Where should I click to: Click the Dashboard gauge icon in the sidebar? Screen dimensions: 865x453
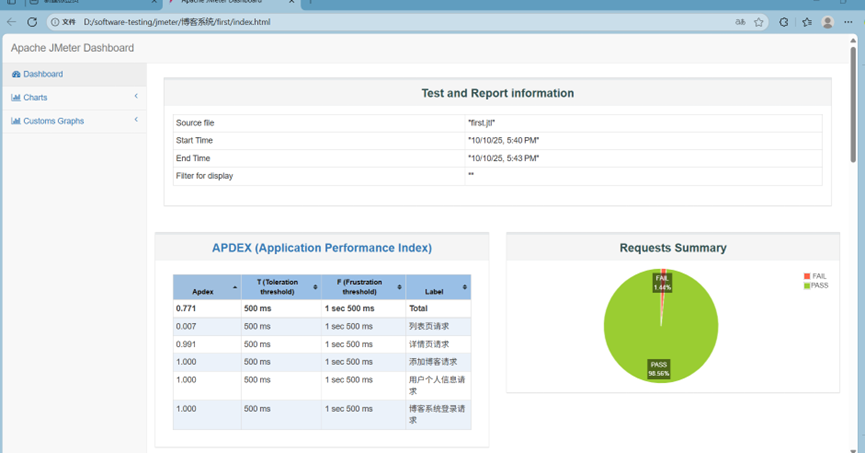16,74
